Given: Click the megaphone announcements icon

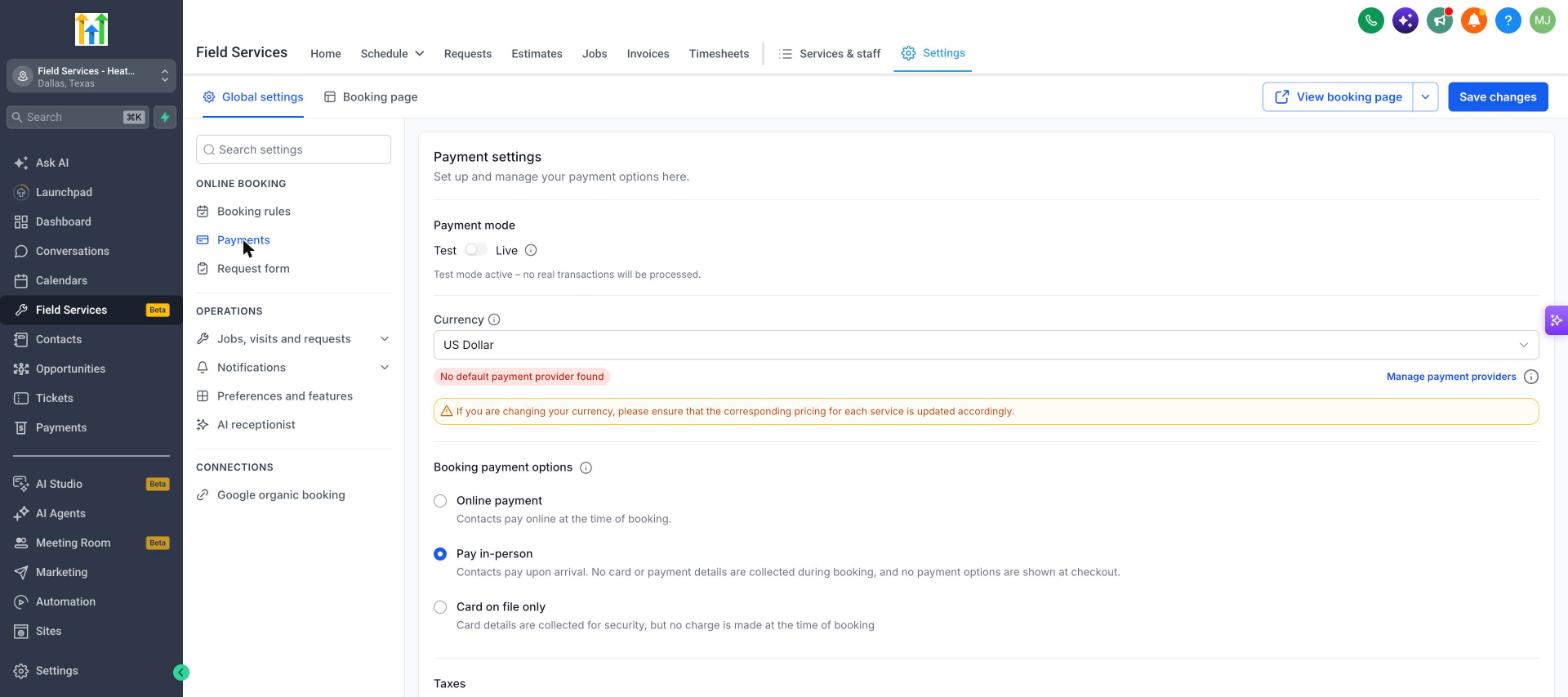Looking at the screenshot, I should (1439, 20).
